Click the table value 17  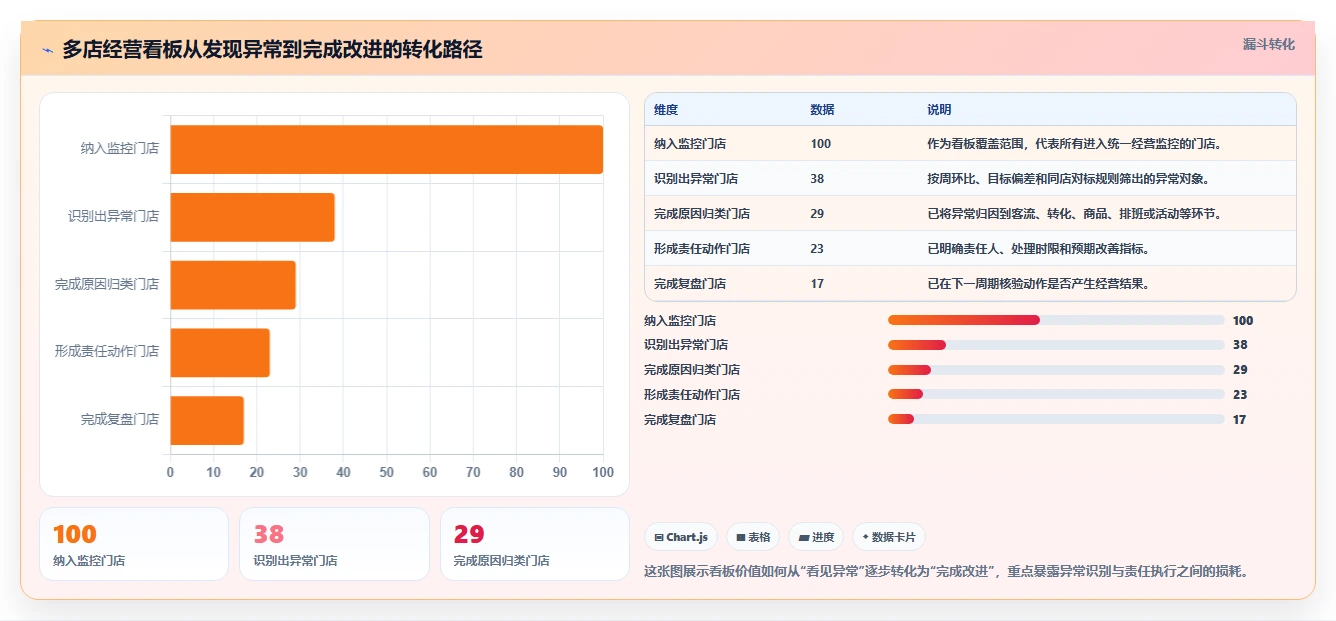817,284
